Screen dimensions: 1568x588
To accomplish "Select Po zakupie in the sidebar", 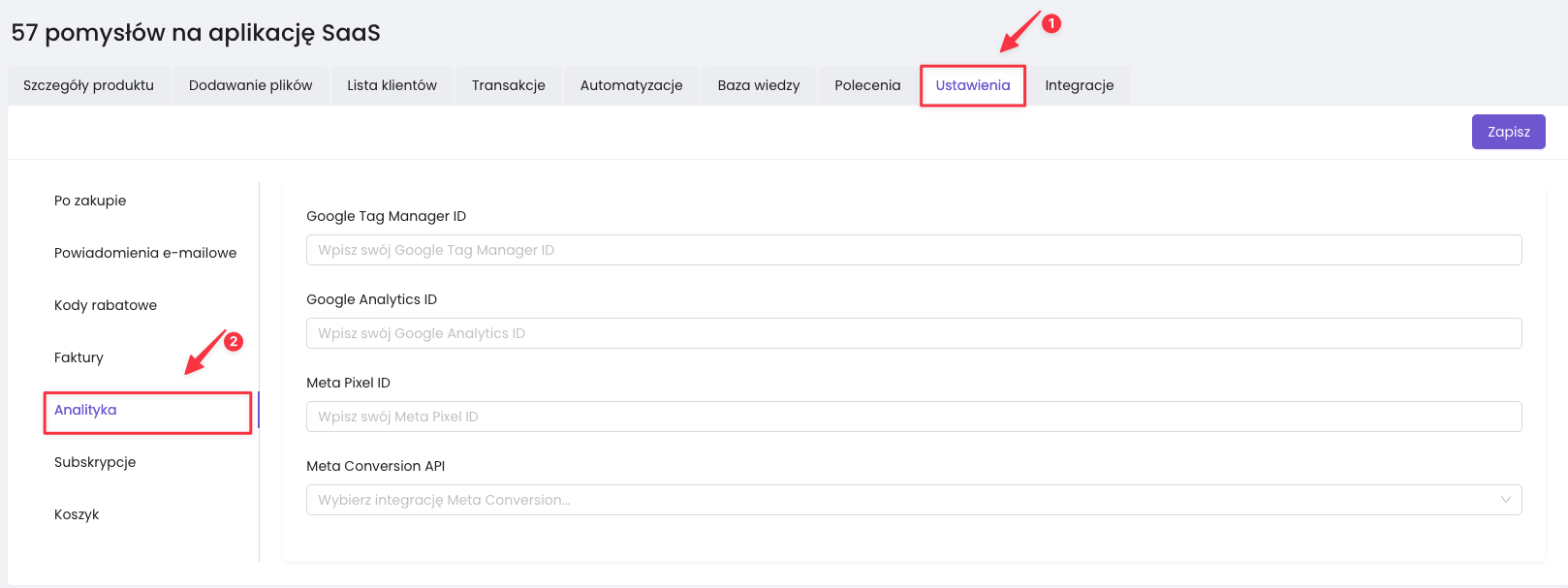I will 90,201.
